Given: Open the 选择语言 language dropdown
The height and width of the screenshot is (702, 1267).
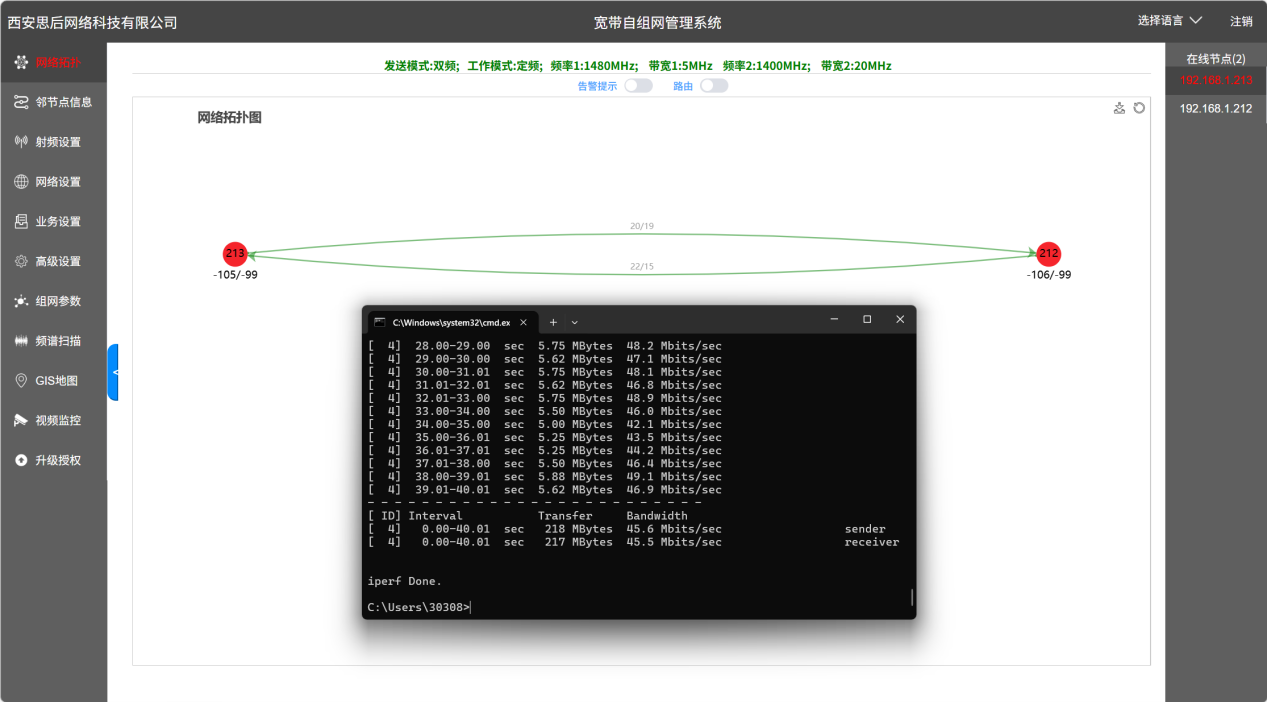Looking at the screenshot, I should [1170, 21].
